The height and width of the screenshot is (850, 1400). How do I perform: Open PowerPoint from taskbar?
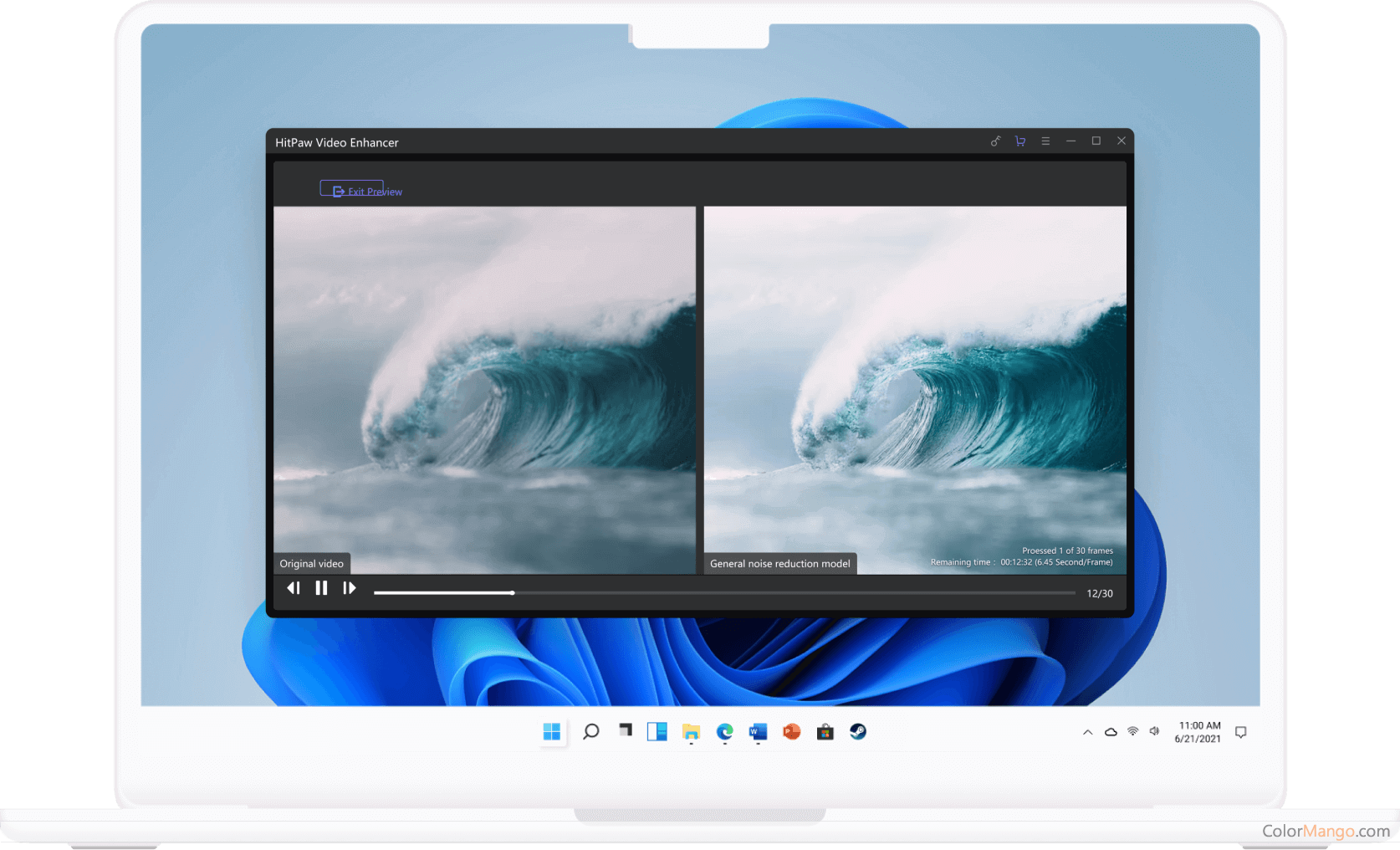point(791,732)
